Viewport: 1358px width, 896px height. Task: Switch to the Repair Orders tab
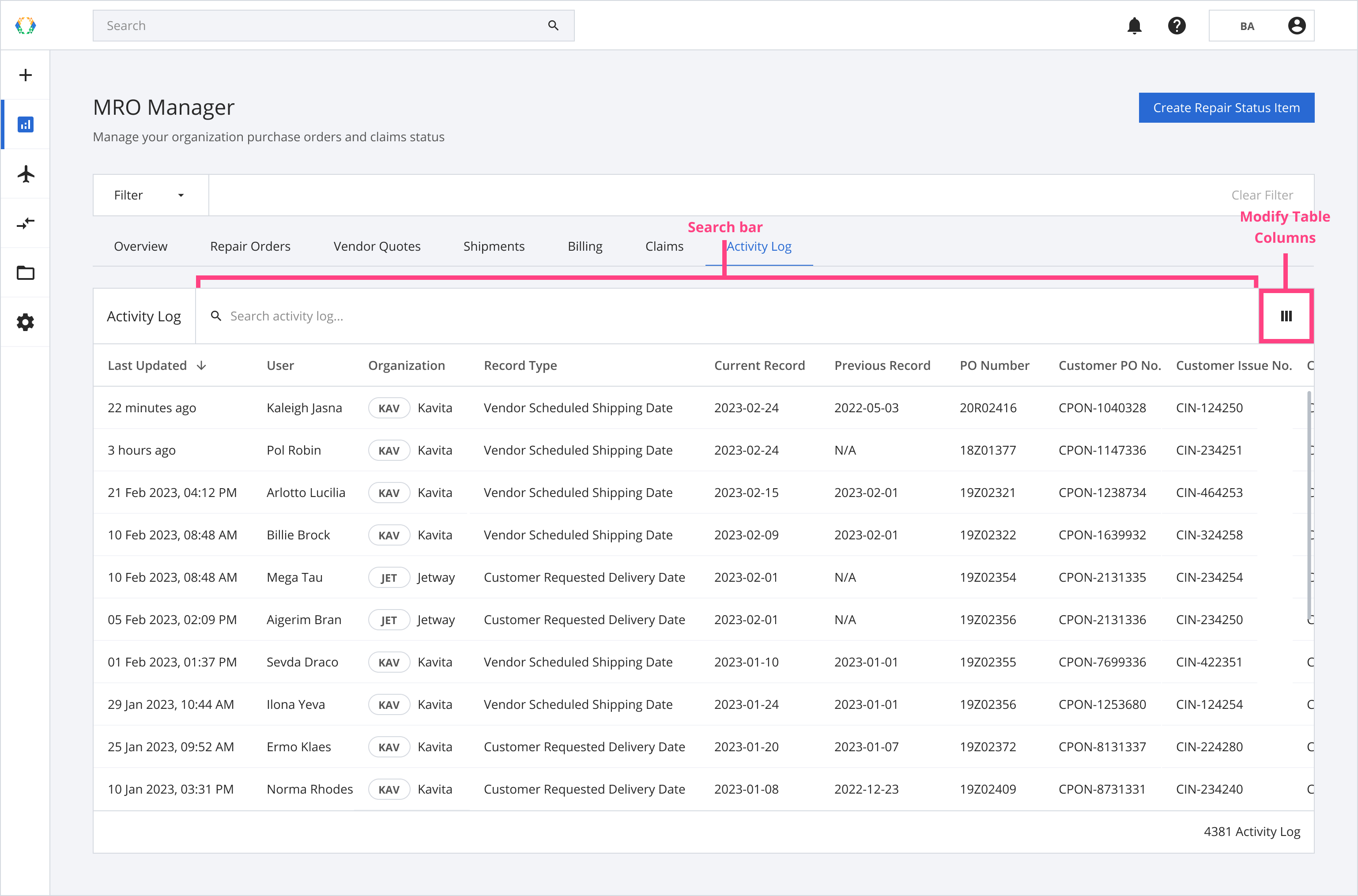250,246
